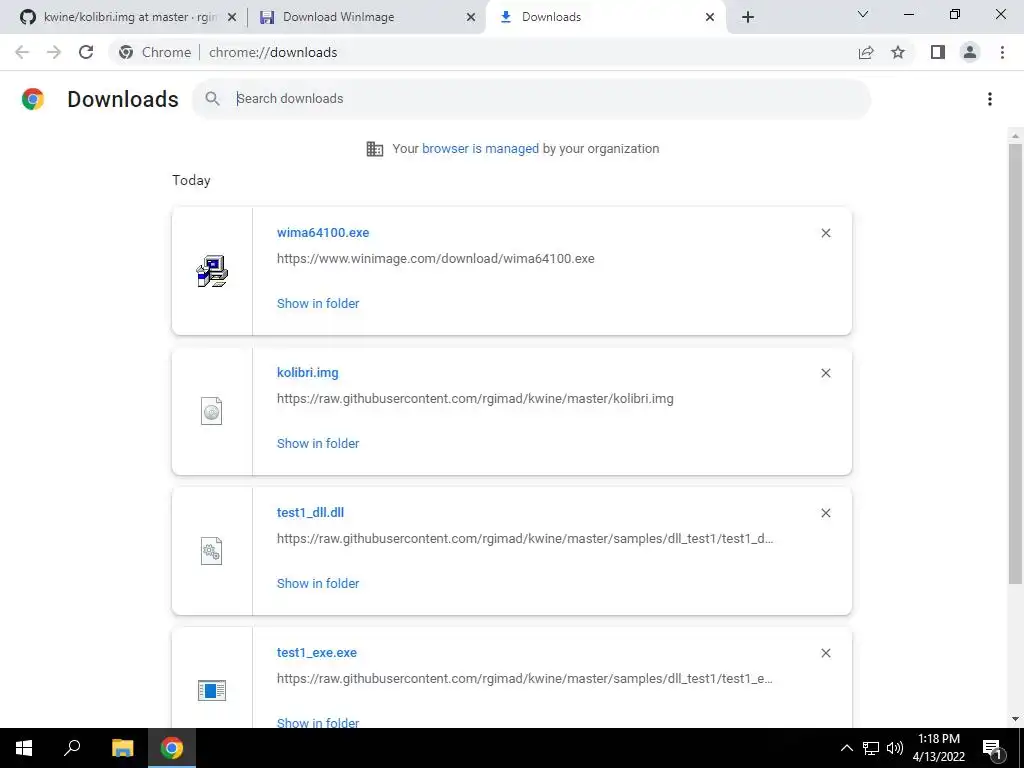Open the Downloads page more-actions menu
This screenshot has height=768, width=1024.
pyautogui.click(x=989, y=99)
